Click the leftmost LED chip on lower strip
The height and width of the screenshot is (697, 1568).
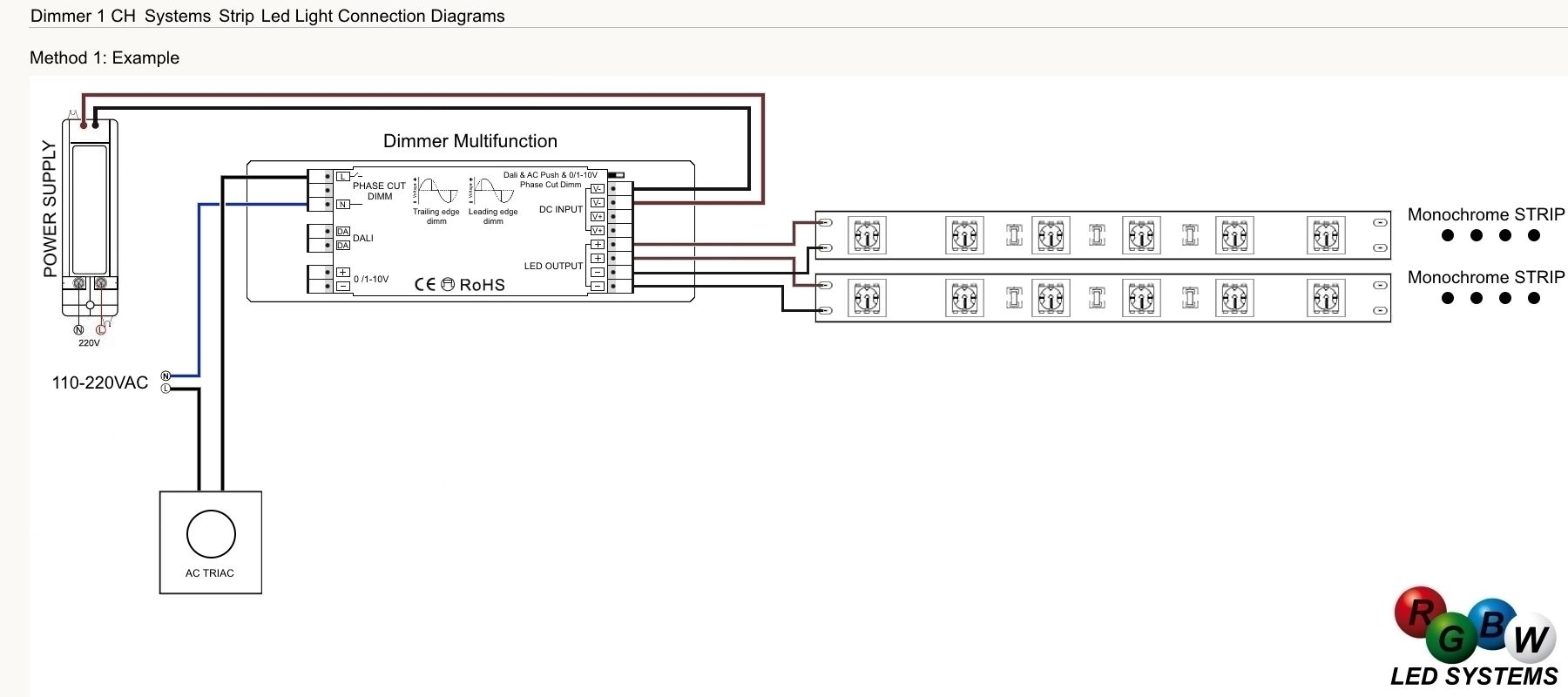click(867, 298)
